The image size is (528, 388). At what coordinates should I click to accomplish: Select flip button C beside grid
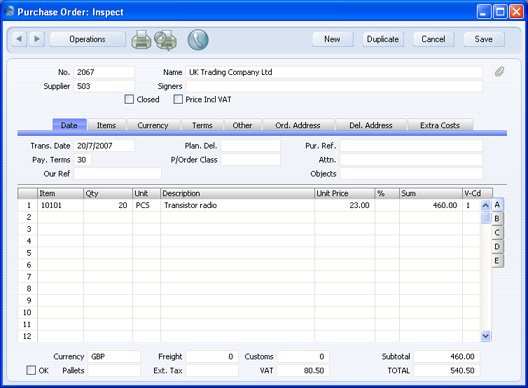click(x=497, y=233)
